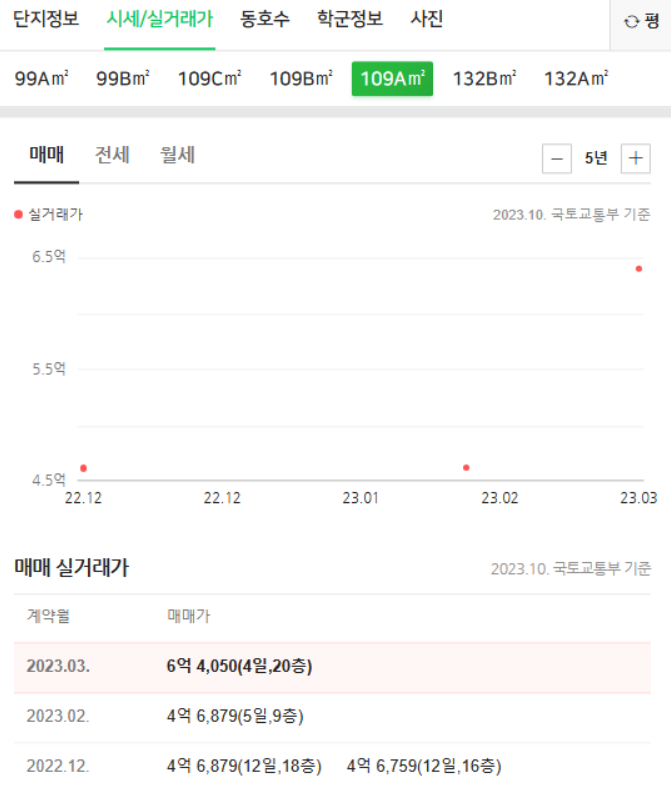Click the 23.01 x-axis label
The image size is (671, 785).
click(x=361, y=498)
